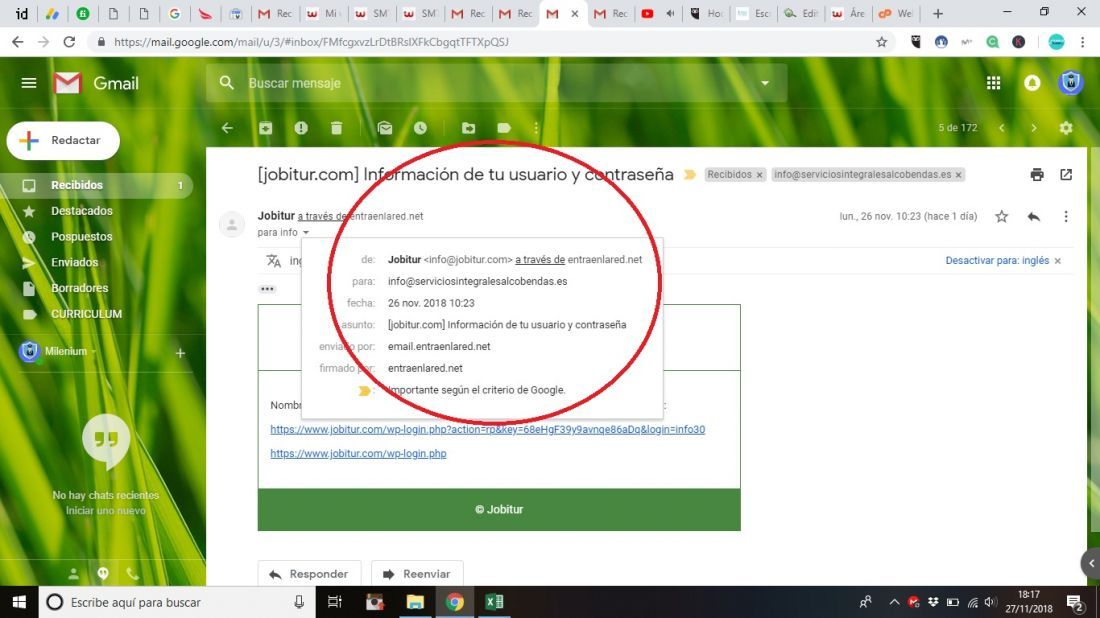The image size is (1100, 618).
Task: Expand search options dropdown in the search bar
Action: click(x=765, y=83)
